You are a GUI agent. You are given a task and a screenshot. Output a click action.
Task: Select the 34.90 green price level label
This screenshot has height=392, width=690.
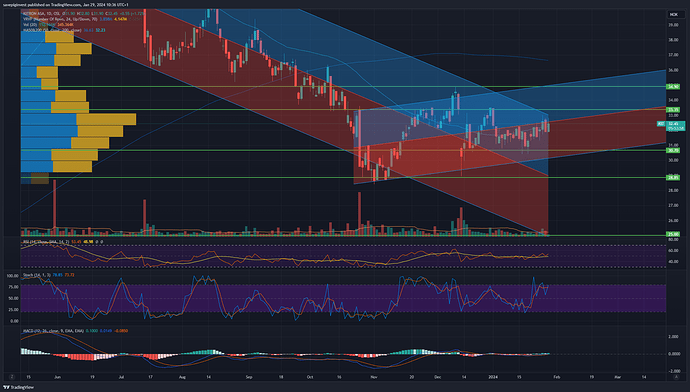click(x=673, y=87)
